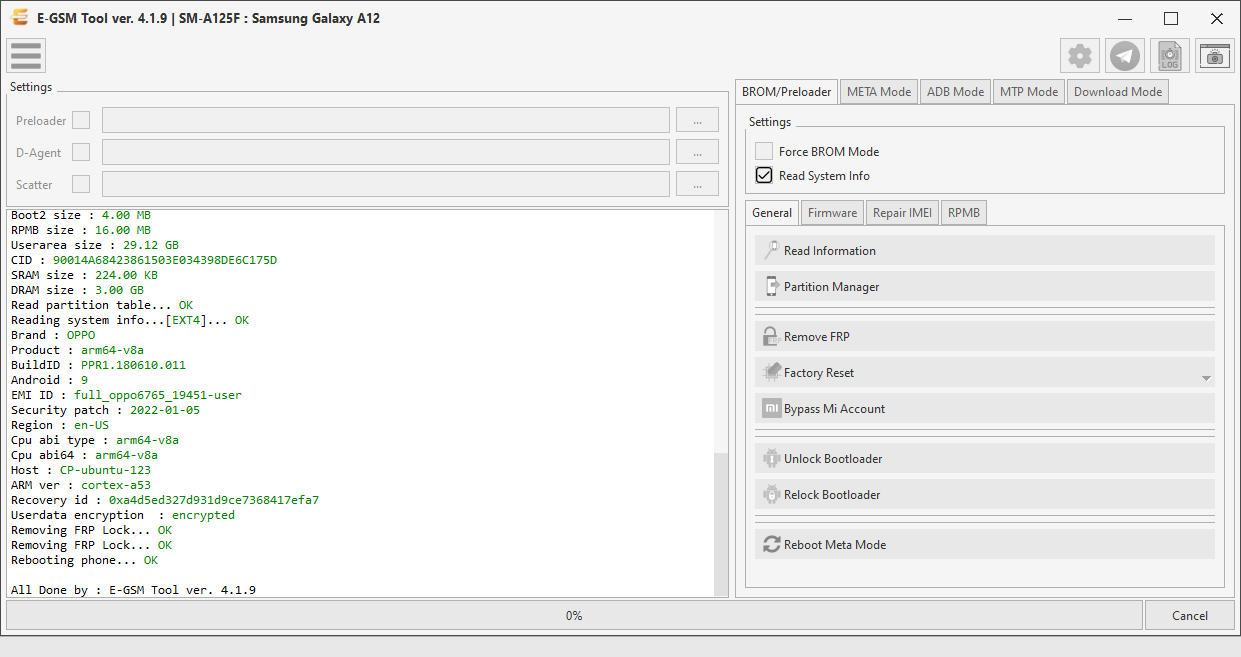Switch to MTP Mode tab

1029,91
